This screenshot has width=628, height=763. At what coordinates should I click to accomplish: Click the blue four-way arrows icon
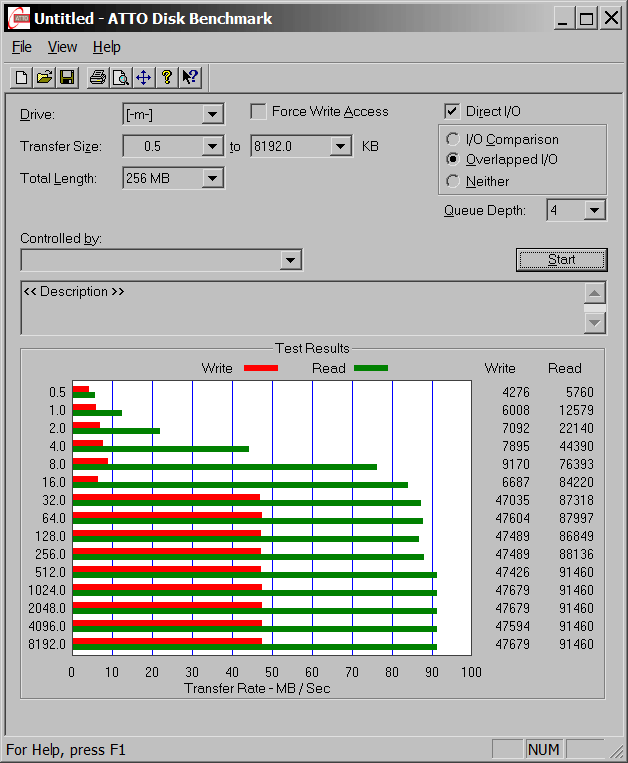(143, 77)
